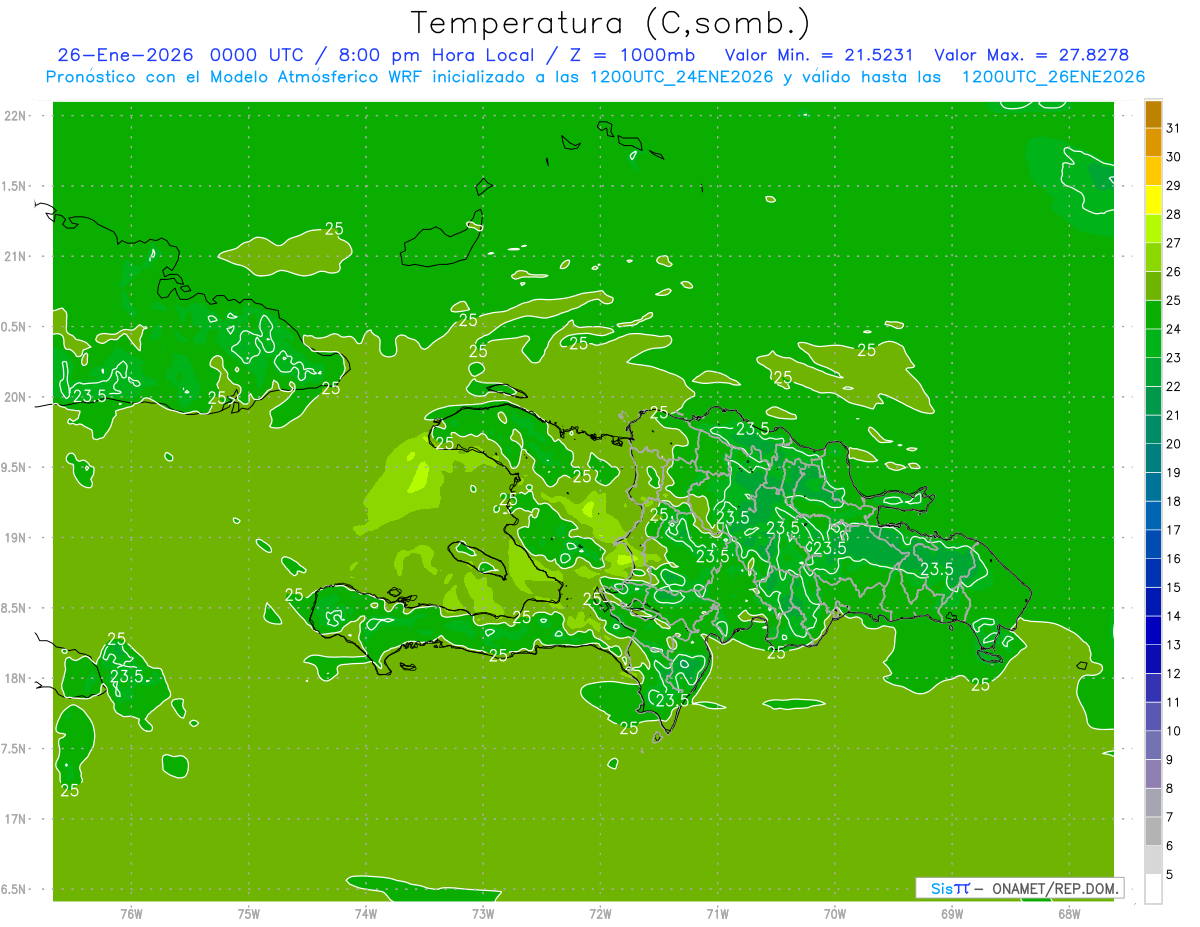Click the legend value 26
Image resolution: width=1200 pixels, height=927 pixels.
1173,271
